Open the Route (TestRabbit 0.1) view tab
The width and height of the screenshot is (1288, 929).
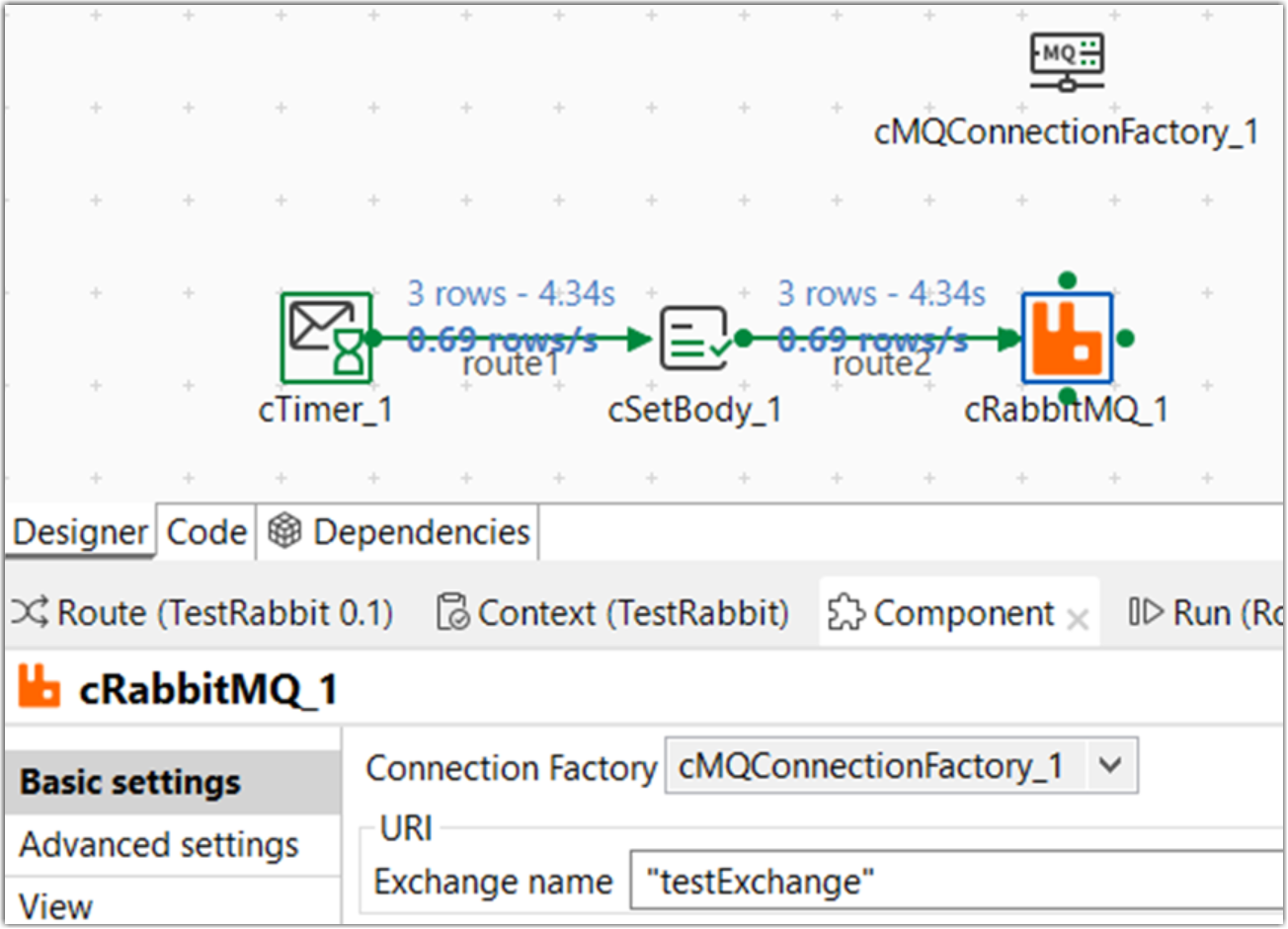225,613
